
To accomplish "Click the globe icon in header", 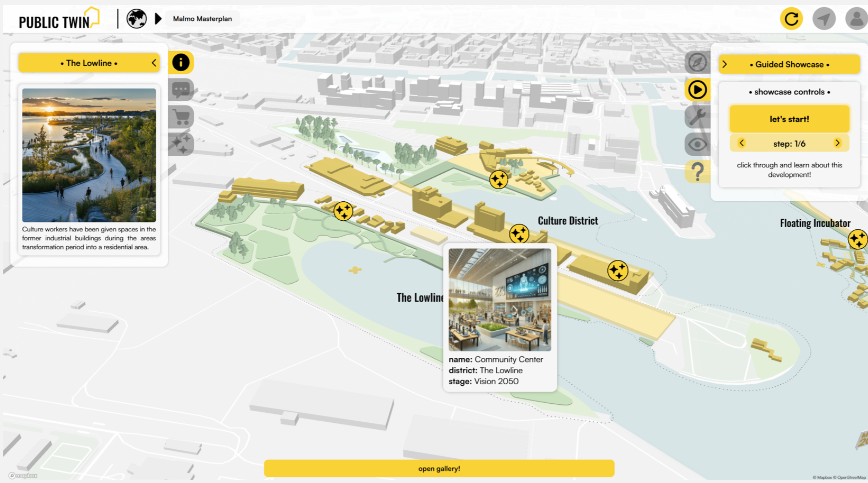I will (x=136, y=19).
